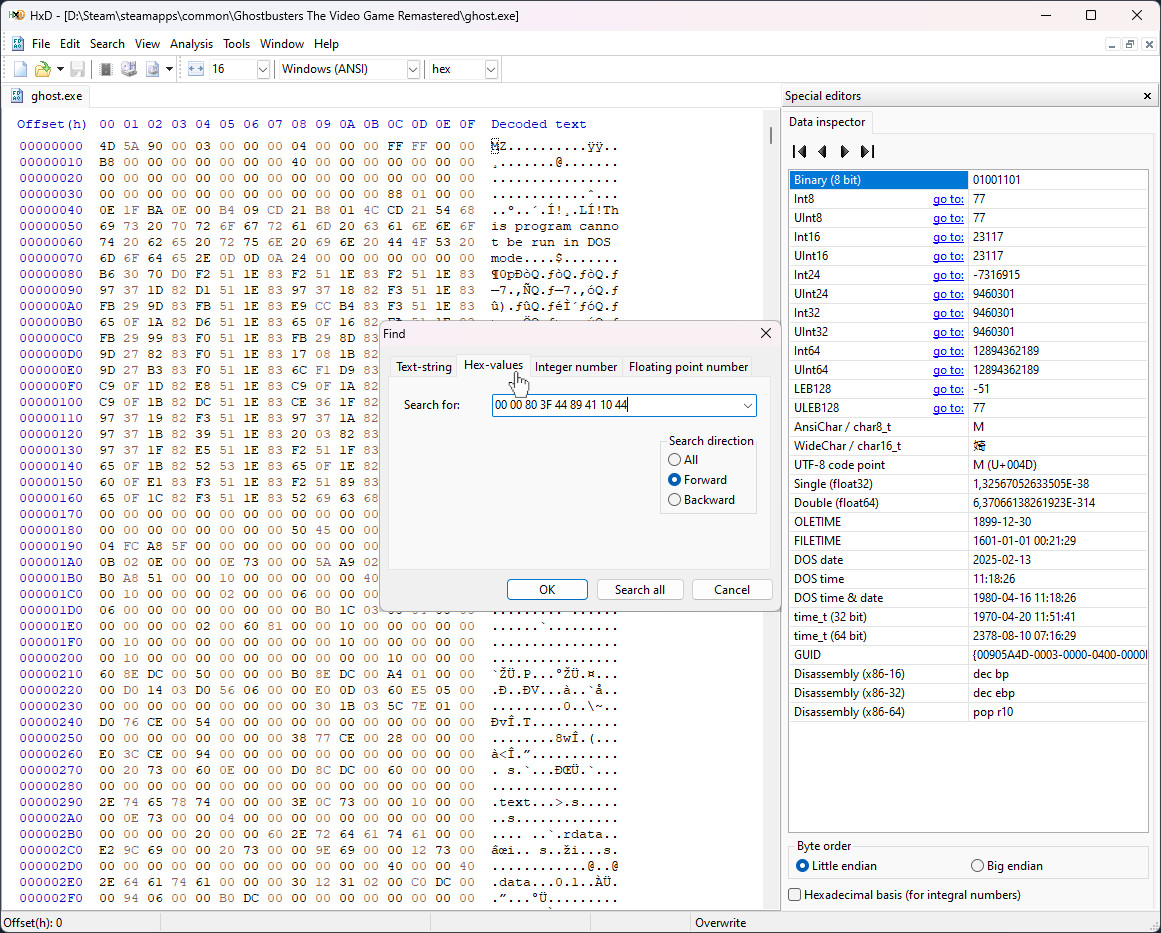The width and height of the screenshot is (1161, 933).
Task: Follow the go to link for Int8
Action: pyautogui.click(x=948, y=198)
